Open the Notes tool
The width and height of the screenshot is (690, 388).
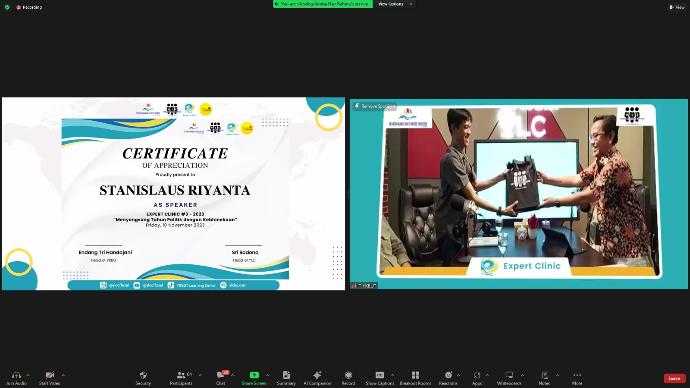click(x=544, y=377)
